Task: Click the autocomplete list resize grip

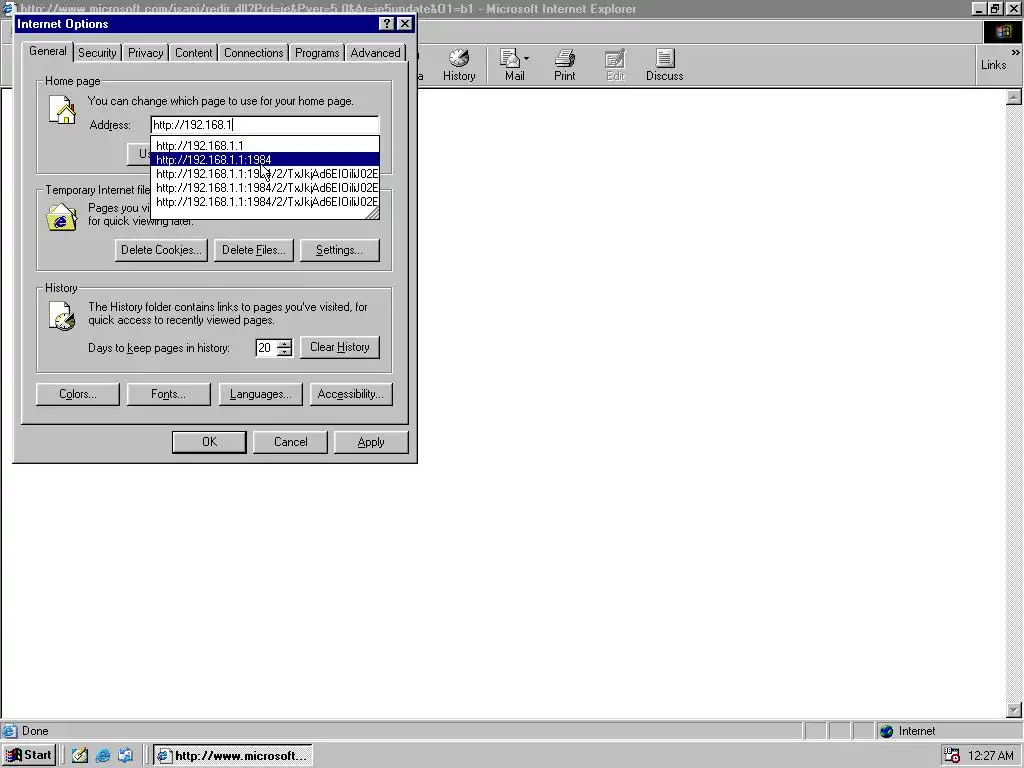Action: [x=373, y=213]
